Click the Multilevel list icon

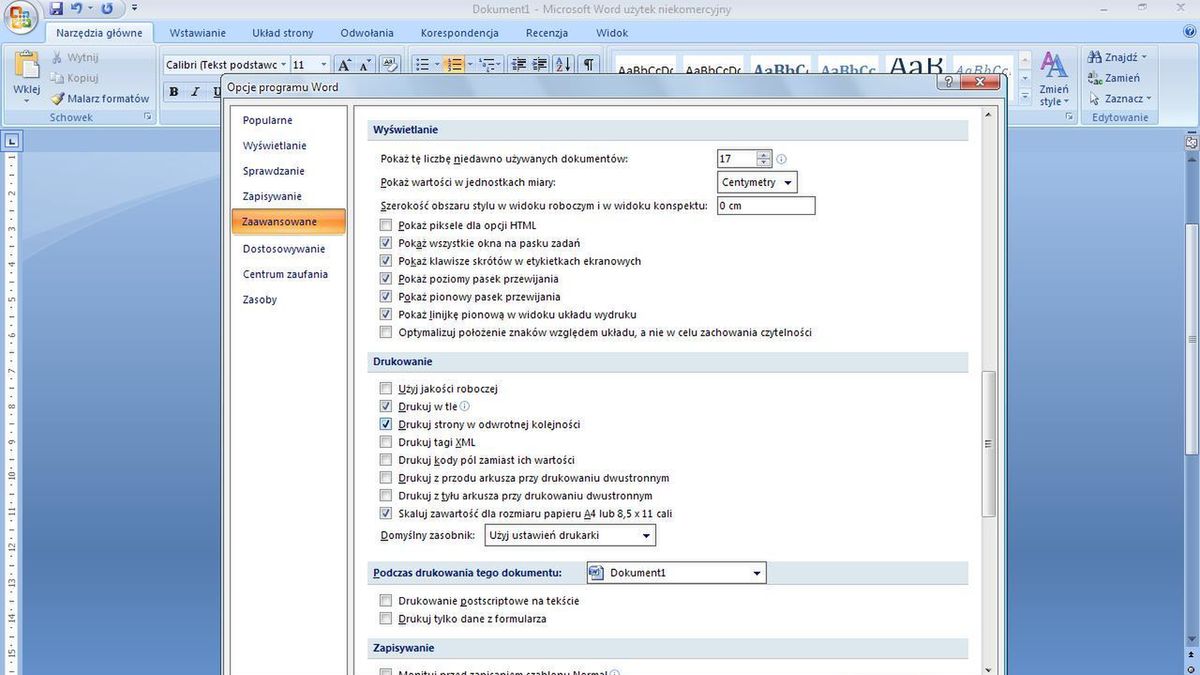(x=489, y=64)
